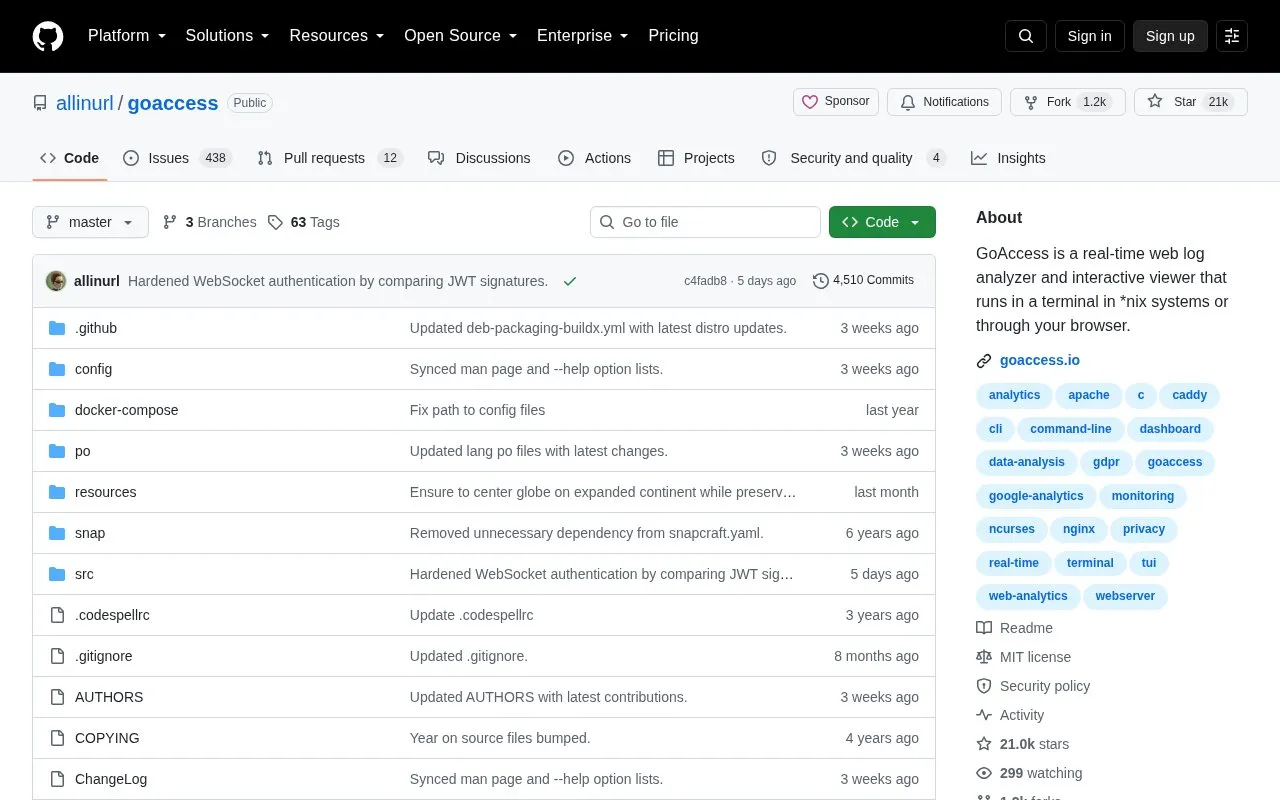Open the search magnifier button
Viewport: 1280px width, 800px height.
pos(1026,36)
